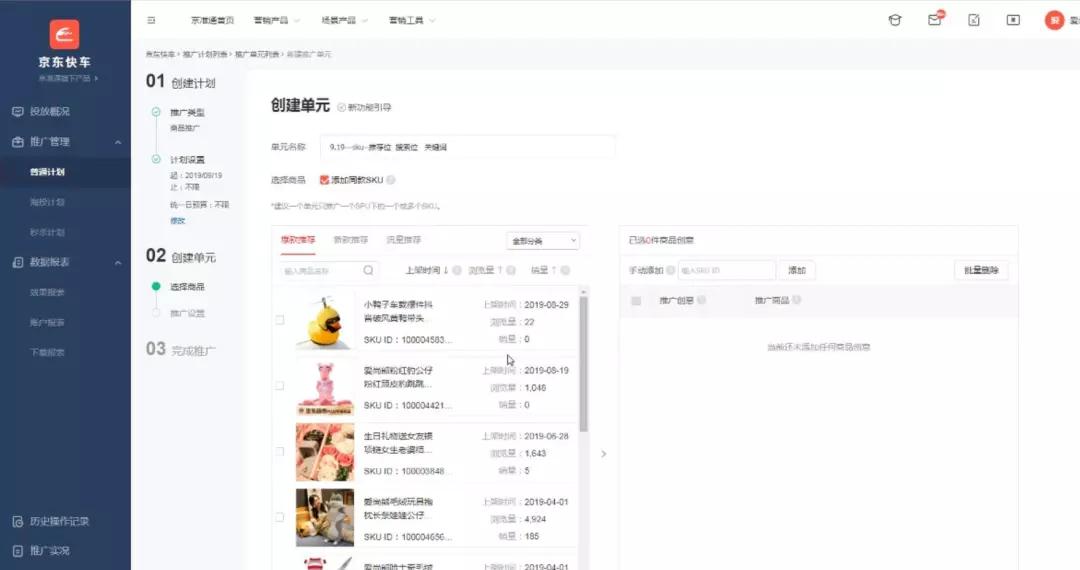Click help icon beside 推广创意 column

(x=701, y=300)
